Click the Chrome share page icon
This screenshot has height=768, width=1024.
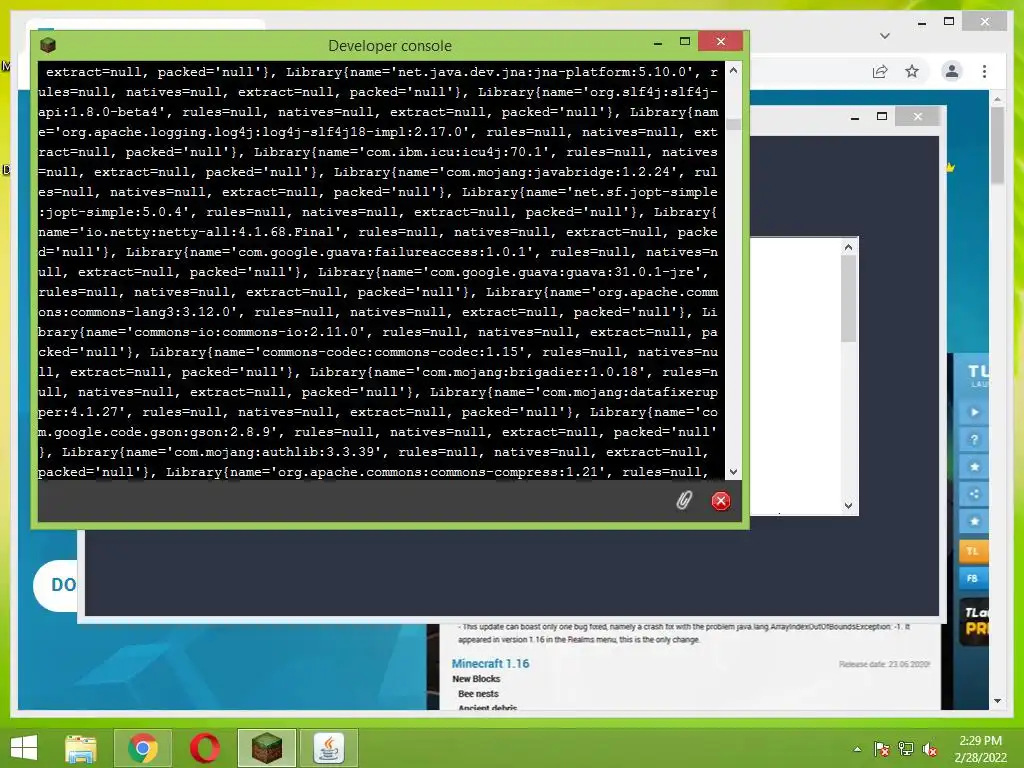[x=880, y=71]
